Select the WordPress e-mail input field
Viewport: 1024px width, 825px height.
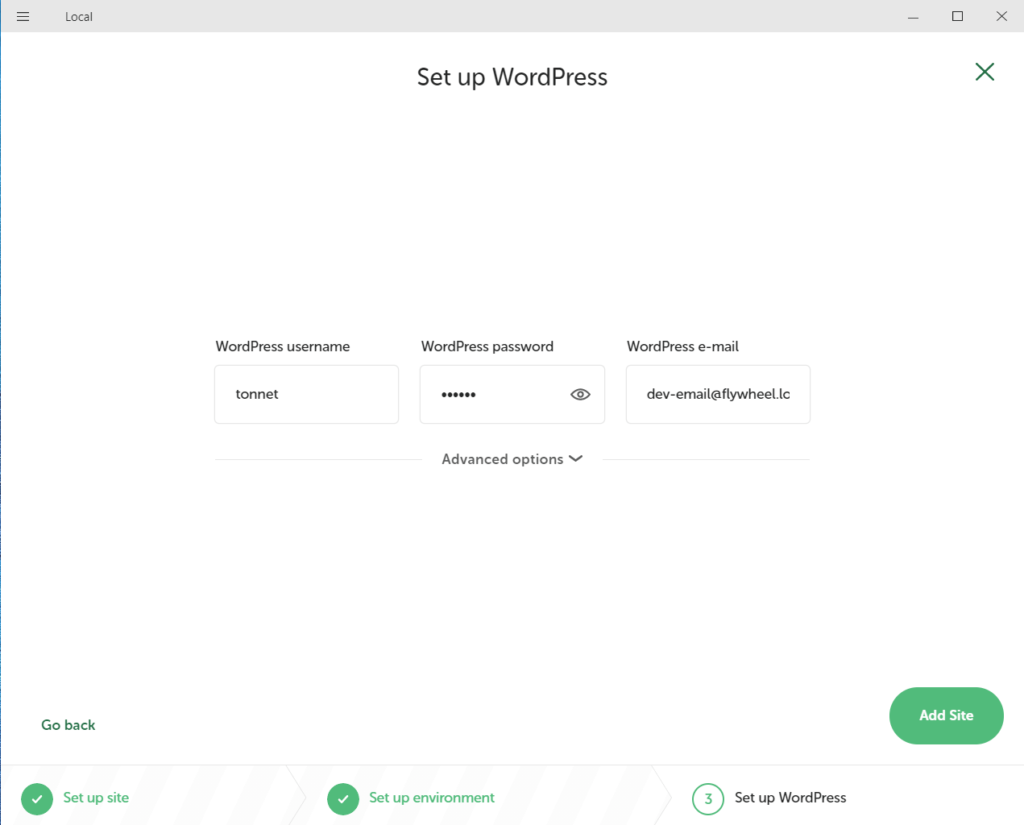717,394
